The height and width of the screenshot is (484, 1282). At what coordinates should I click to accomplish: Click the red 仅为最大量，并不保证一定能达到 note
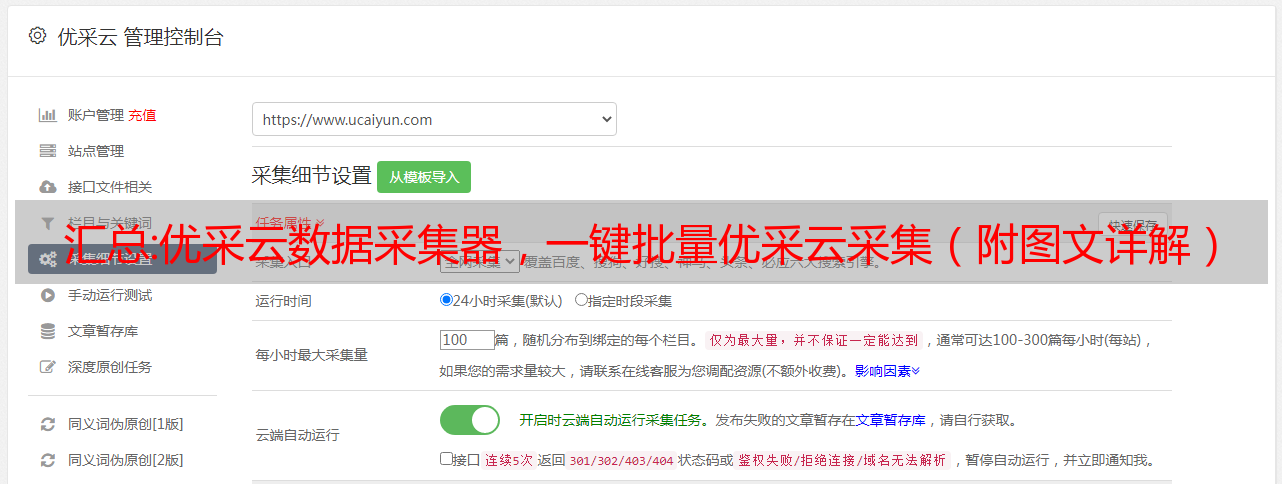coord(814,340)
